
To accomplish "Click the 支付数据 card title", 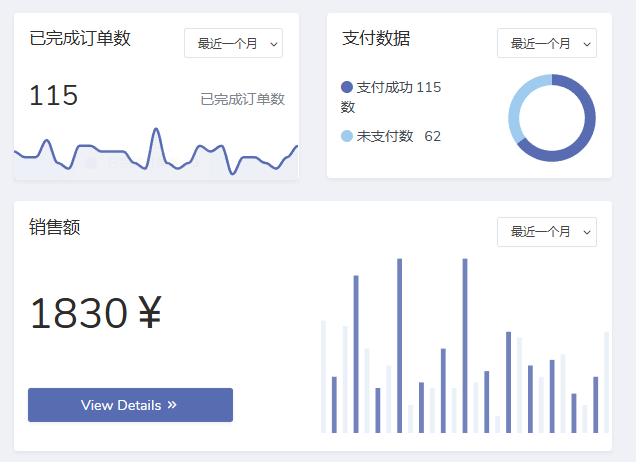I will click(376, 39).
